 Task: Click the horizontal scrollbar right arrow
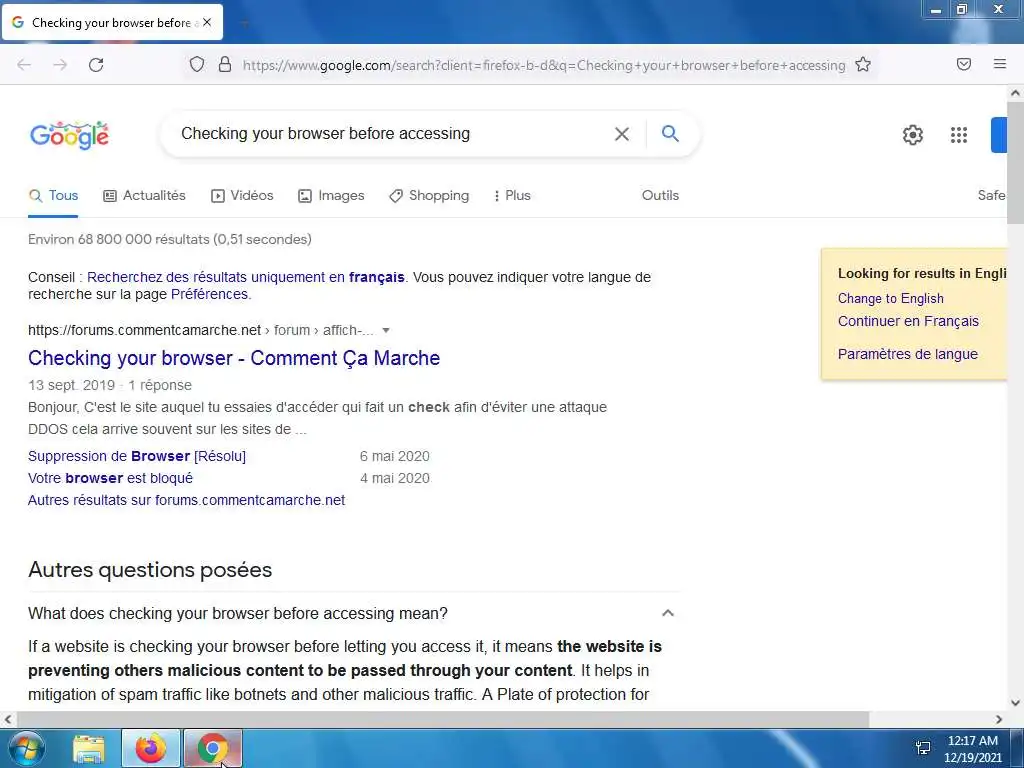point(999,719)
